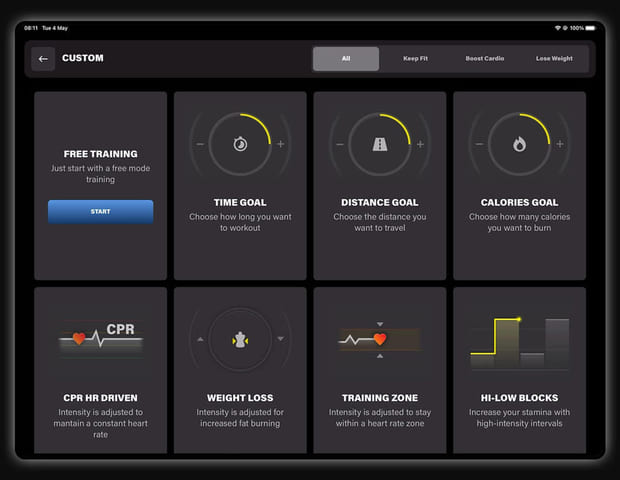Image resolution: width=620 pixels, height=480 pixels.
Task: Click Weight Loss up arrow
Action: (200, 339)
